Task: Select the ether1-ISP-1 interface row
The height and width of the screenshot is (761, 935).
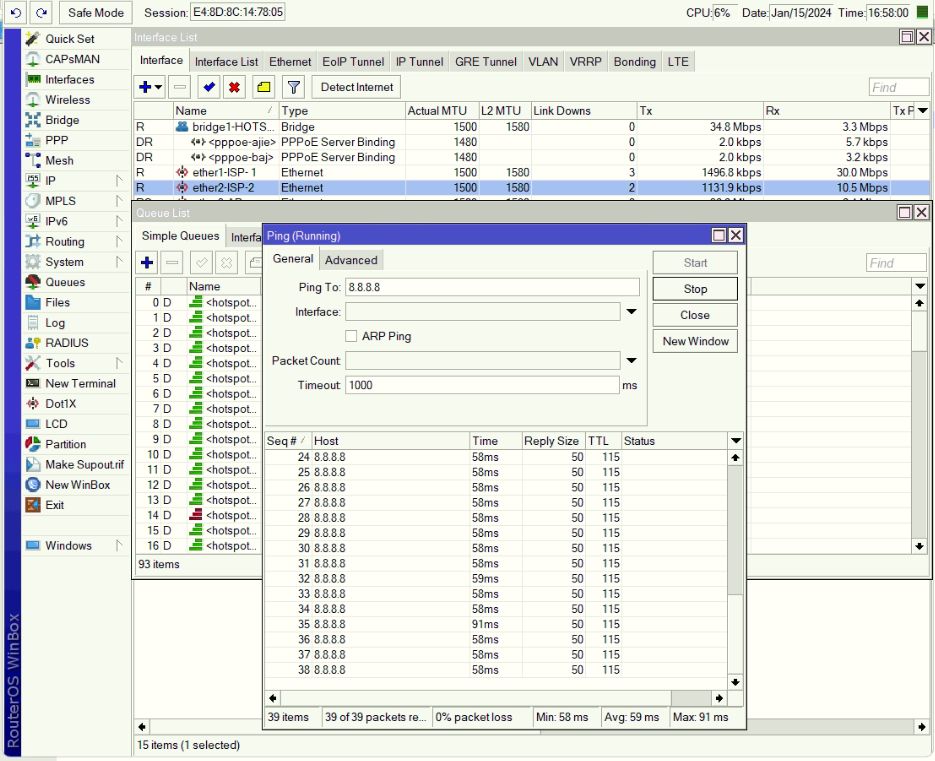Action: tap(531, 172)
